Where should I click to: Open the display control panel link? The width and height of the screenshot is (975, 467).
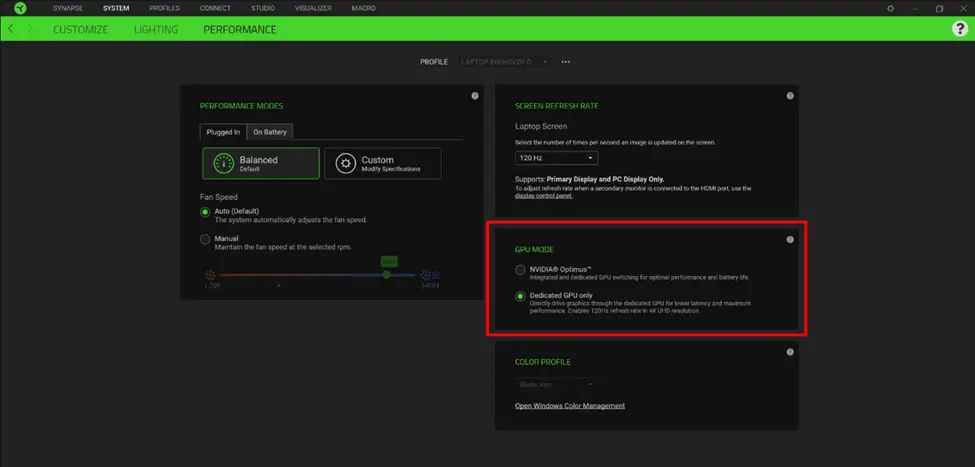click(544, 196)
